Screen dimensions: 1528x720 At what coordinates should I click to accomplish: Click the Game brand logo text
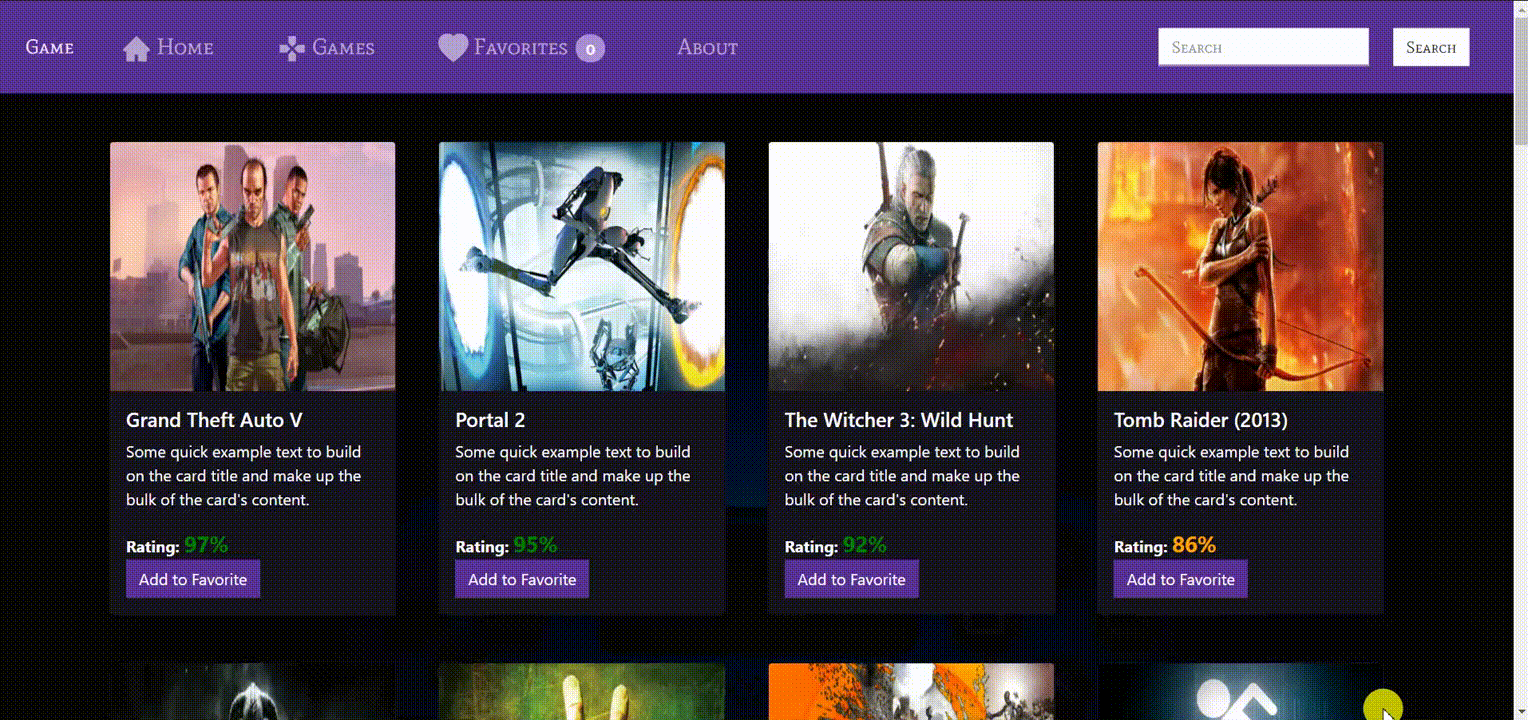(x=49, y=47)
